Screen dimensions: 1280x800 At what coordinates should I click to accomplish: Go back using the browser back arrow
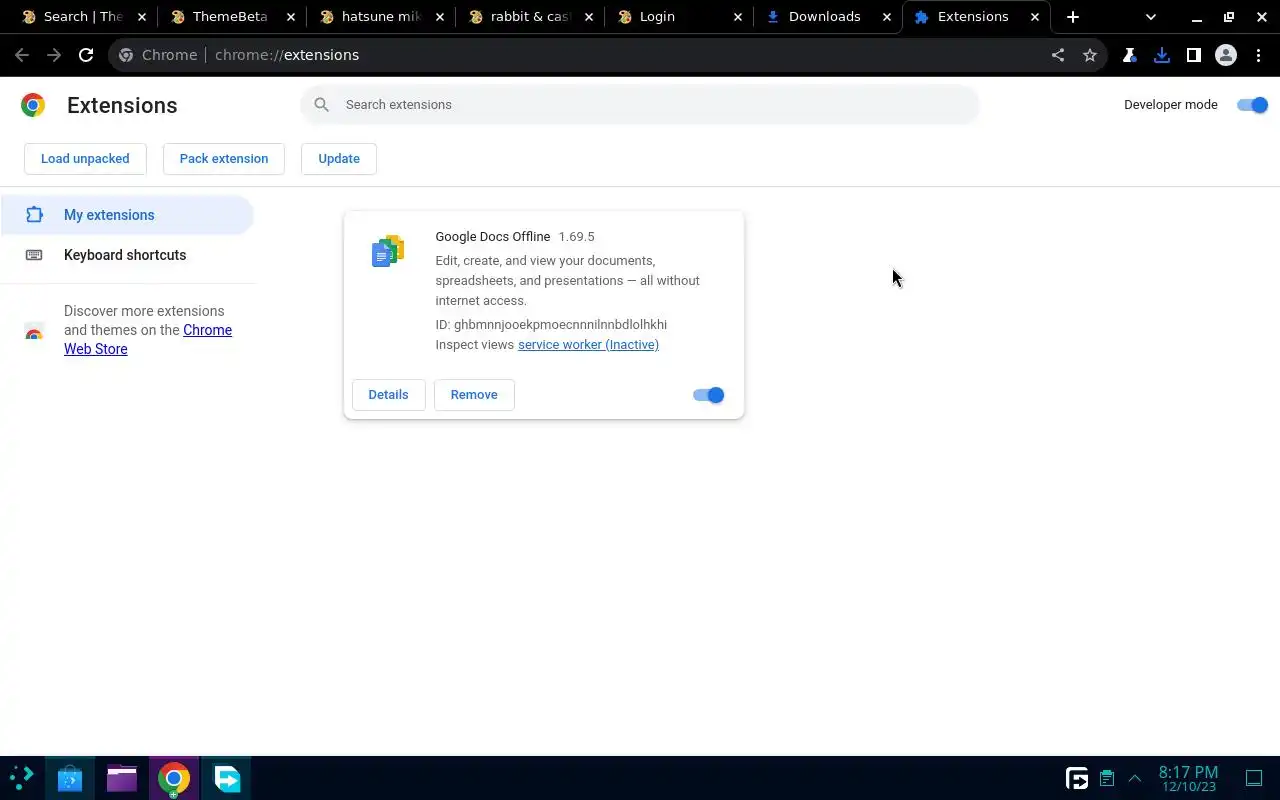click(22, 55)
